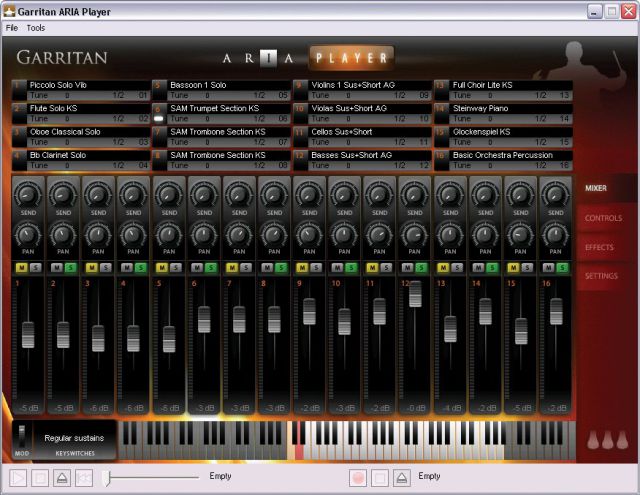Click the channel 12 volume fader

(415, 294)
